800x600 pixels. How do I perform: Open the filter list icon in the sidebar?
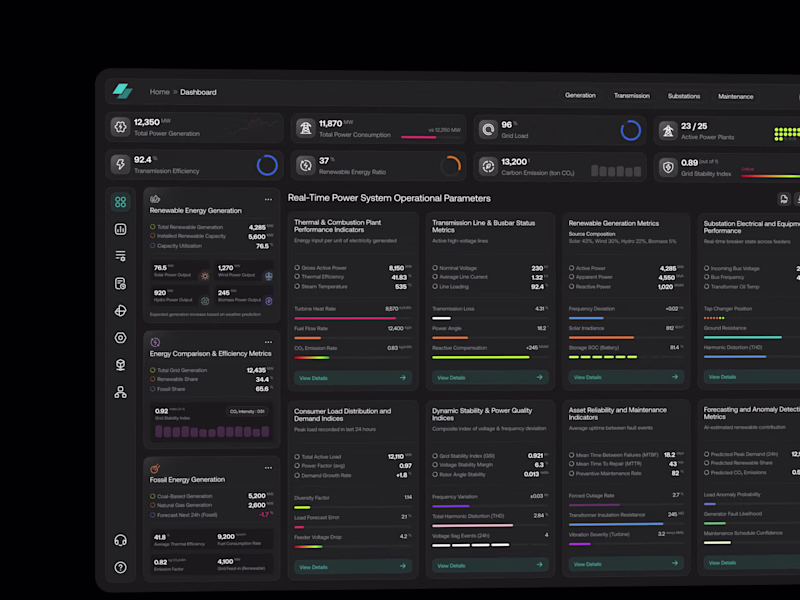[120, 256]
